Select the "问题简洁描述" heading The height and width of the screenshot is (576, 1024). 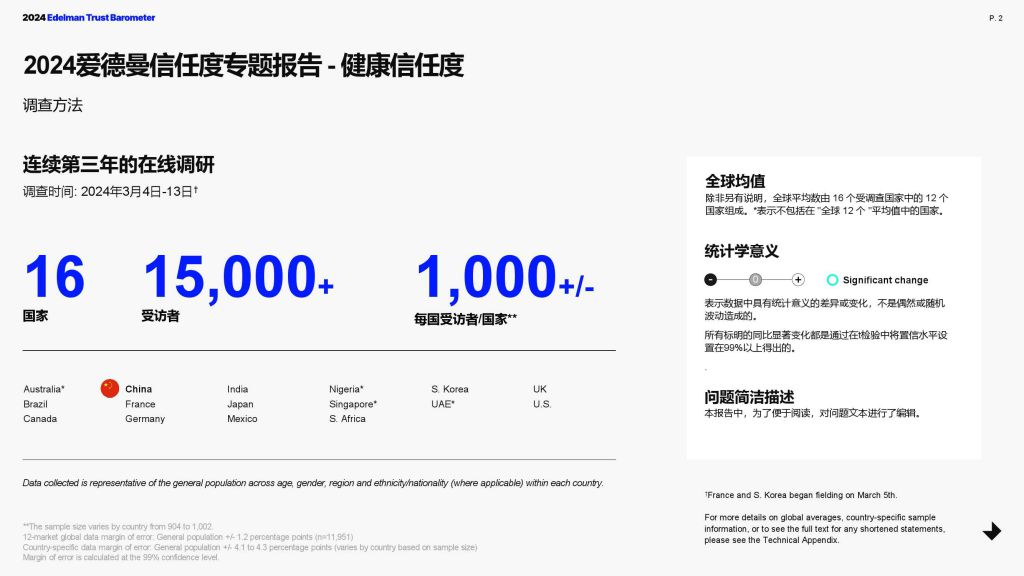749,397
